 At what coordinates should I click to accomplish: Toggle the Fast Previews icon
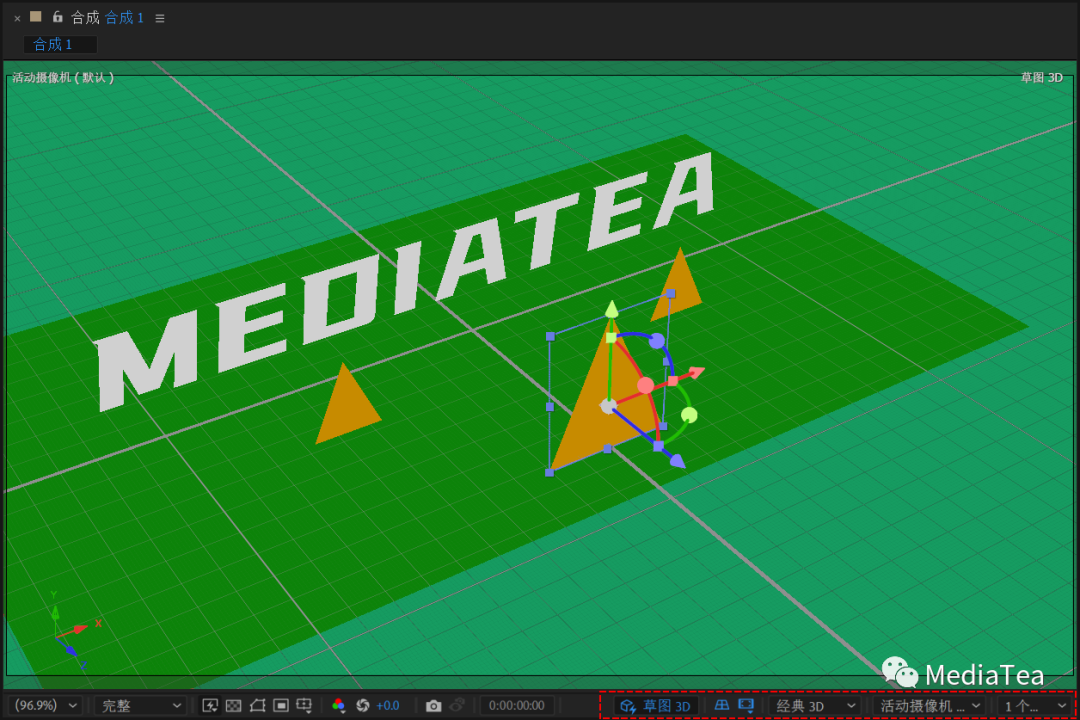[x=210, y=706]
